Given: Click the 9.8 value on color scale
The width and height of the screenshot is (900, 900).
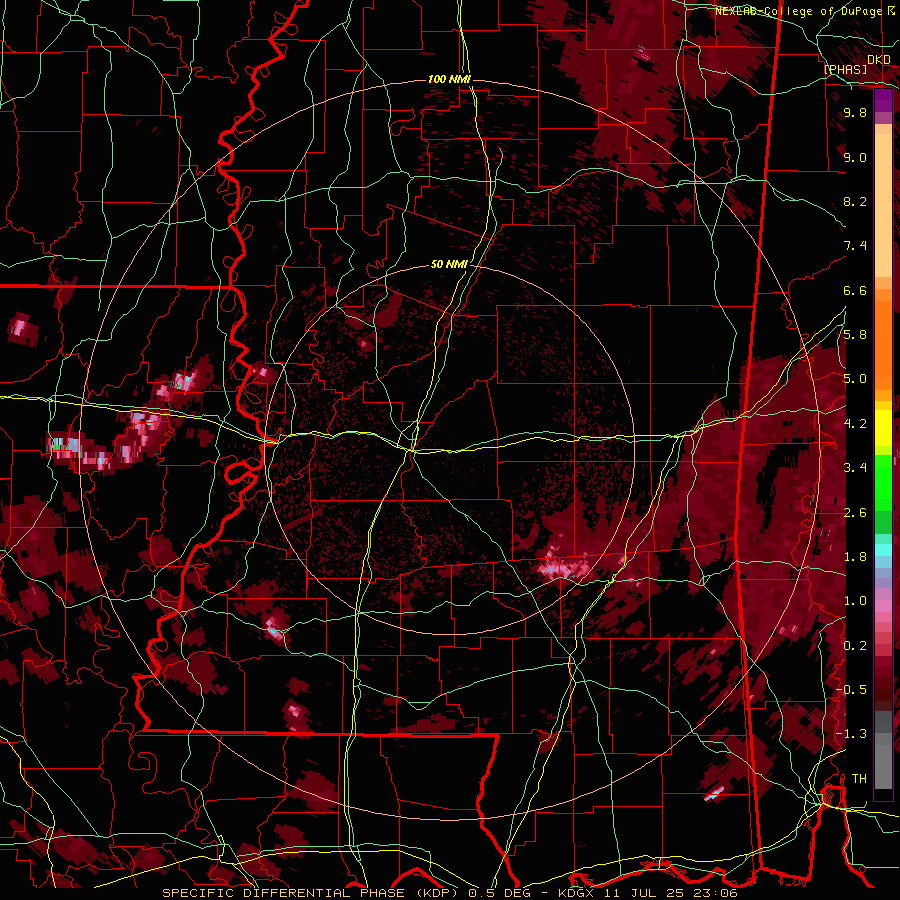Looking at the screenshot, I should (x=855, y=112).
